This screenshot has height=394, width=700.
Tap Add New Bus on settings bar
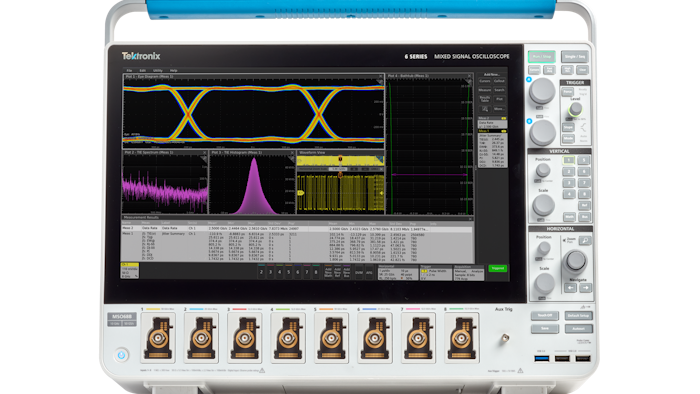pyautogui.click(x=346, y=272)
